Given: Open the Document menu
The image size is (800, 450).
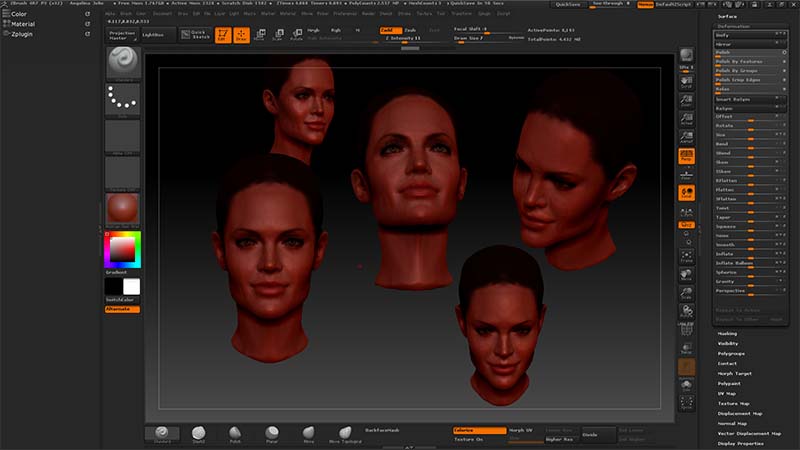Looking at the screenshot, I should point(162,13).
